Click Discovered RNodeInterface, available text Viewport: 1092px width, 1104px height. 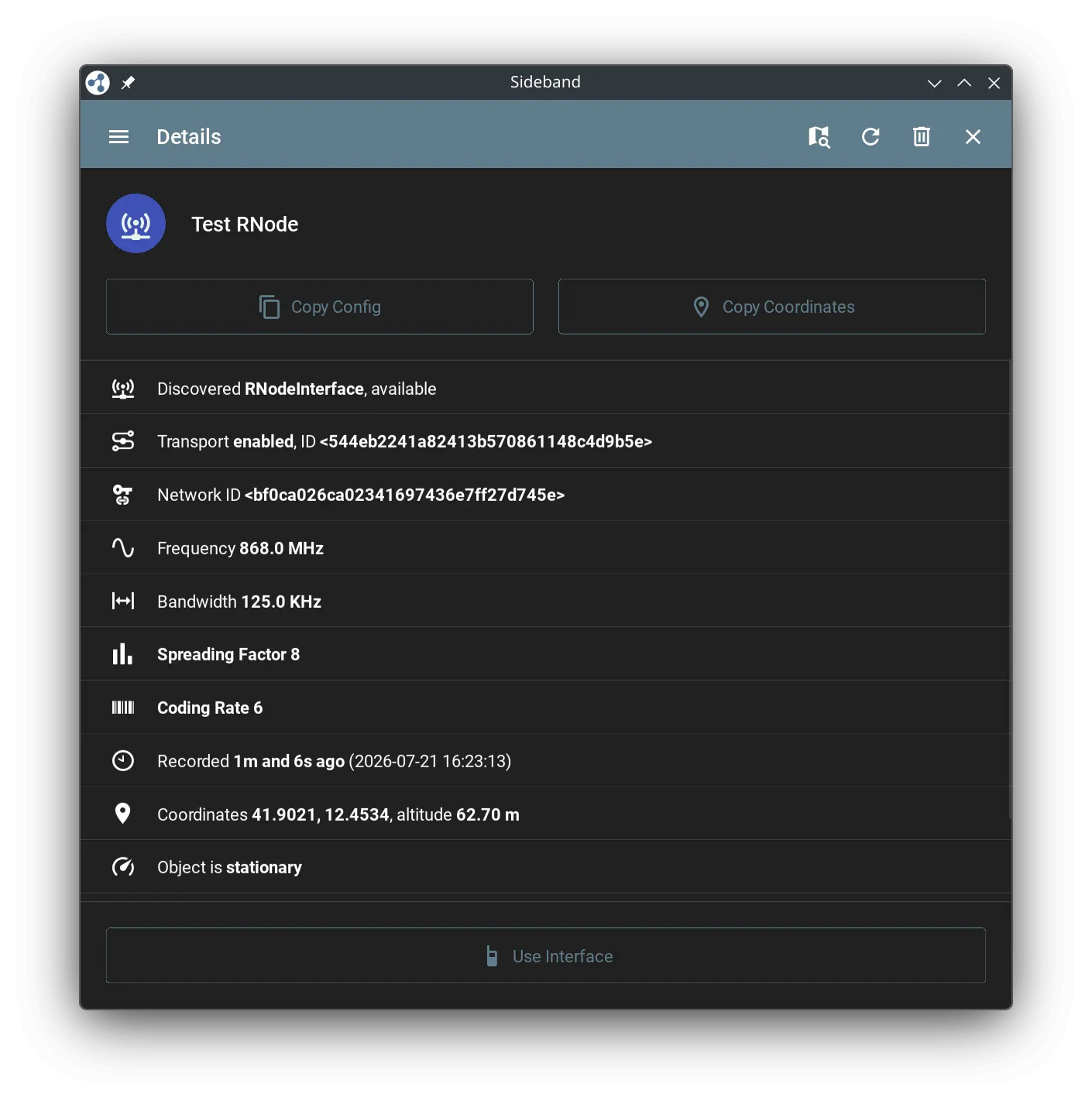[297, 389]
